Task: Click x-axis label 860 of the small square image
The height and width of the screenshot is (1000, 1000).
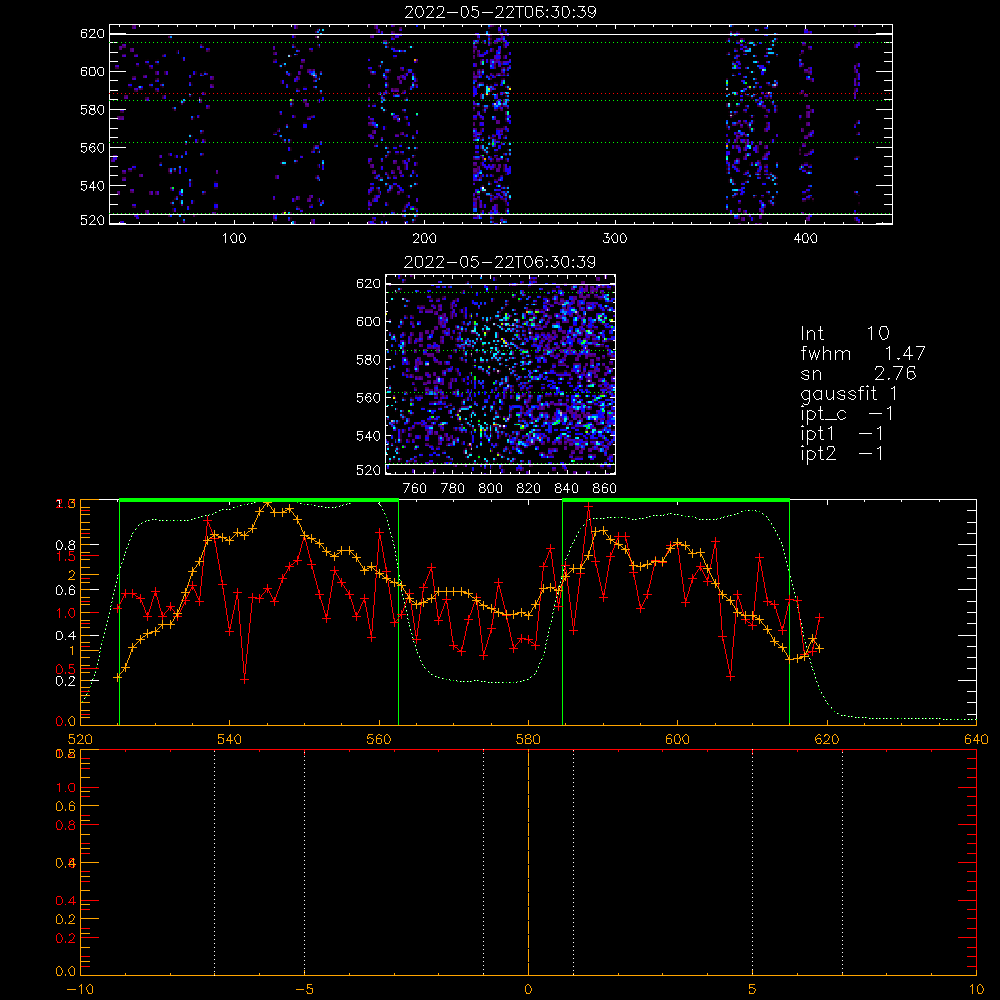Action: [605, 489]
